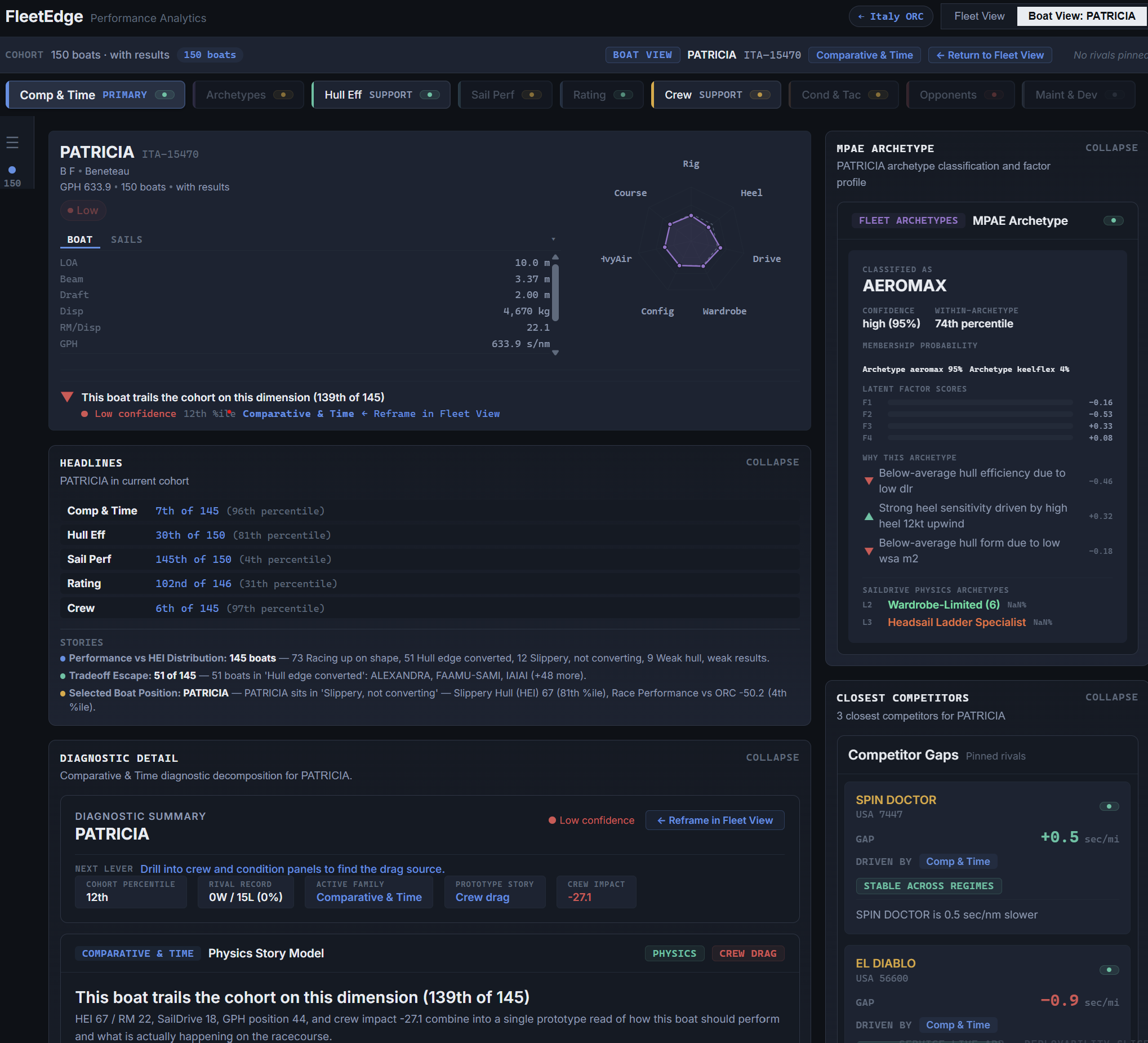Click the blue 150 cohort dot in sidebar

pyautogui.click(x=12, y=170)
